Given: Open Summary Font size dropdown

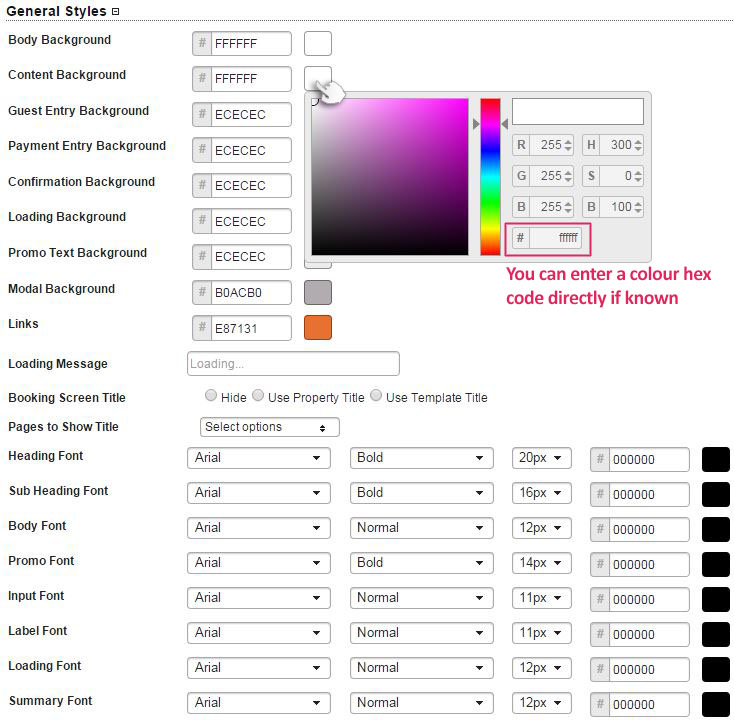Looking at the screenshot, I should tap(542, 703).
